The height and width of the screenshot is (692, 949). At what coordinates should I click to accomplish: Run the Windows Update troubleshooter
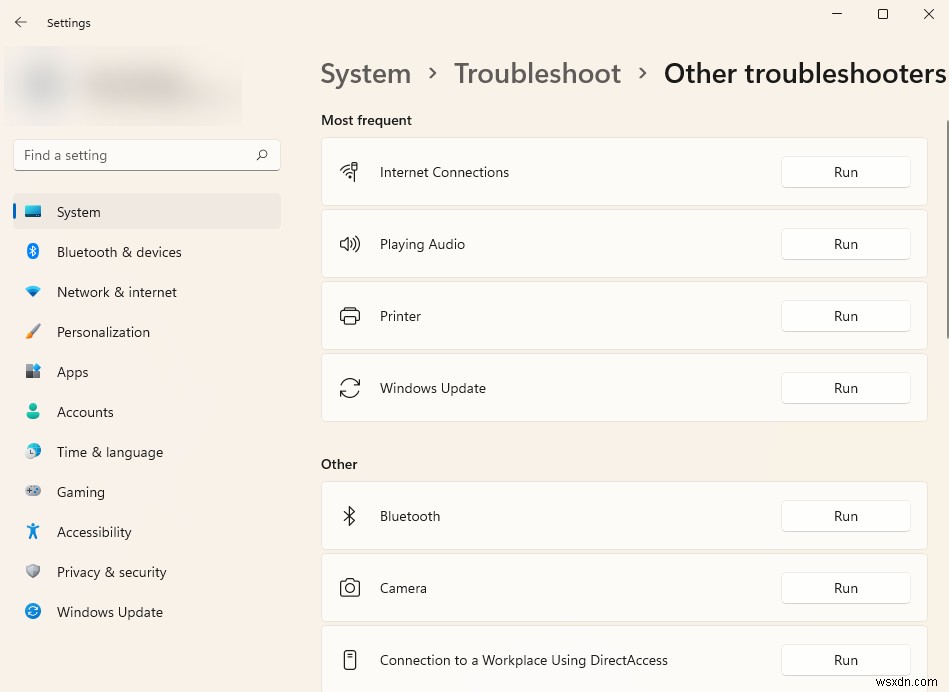pyautogui.click(x=845, y=388)
